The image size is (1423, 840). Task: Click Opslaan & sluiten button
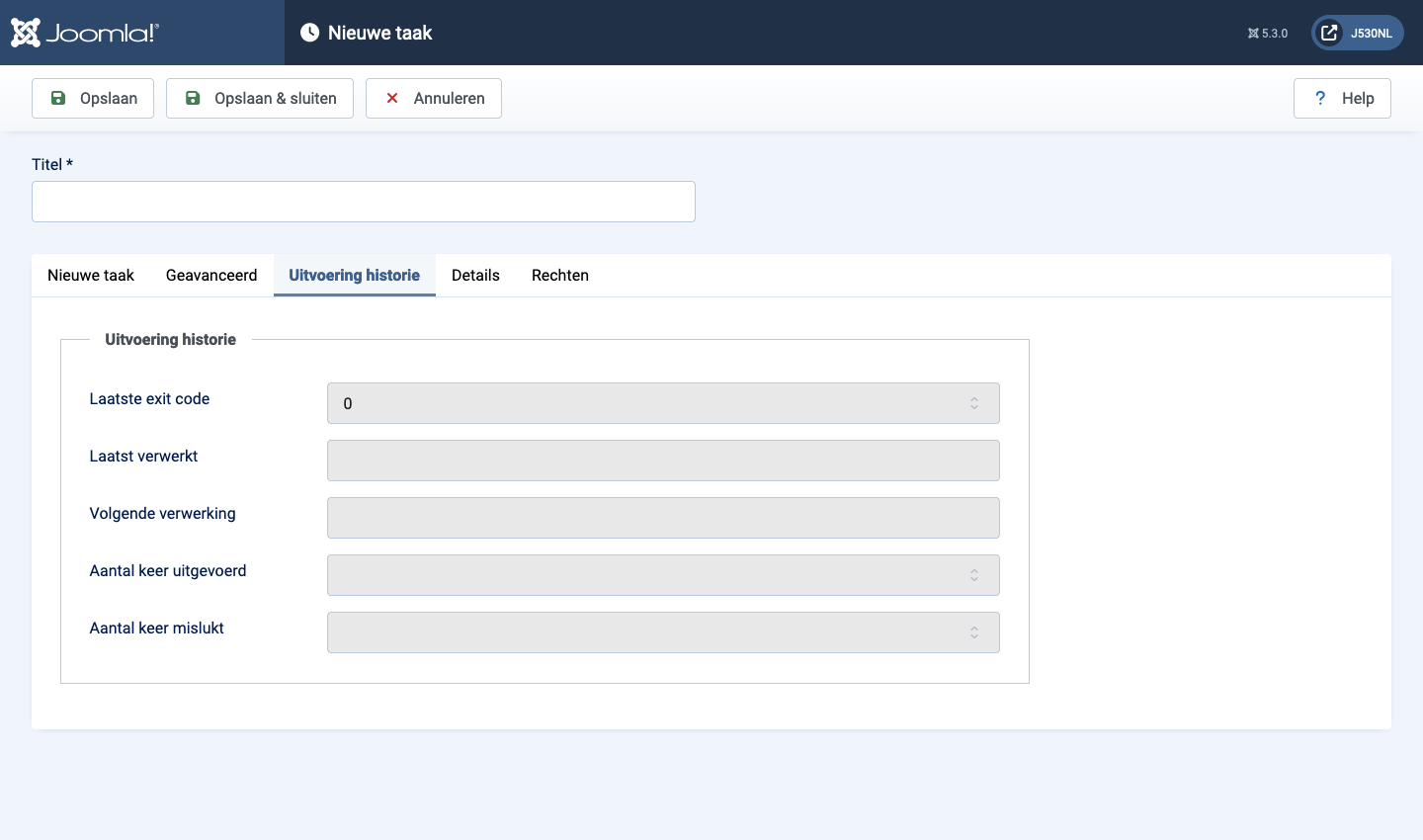tap(260, 98)
